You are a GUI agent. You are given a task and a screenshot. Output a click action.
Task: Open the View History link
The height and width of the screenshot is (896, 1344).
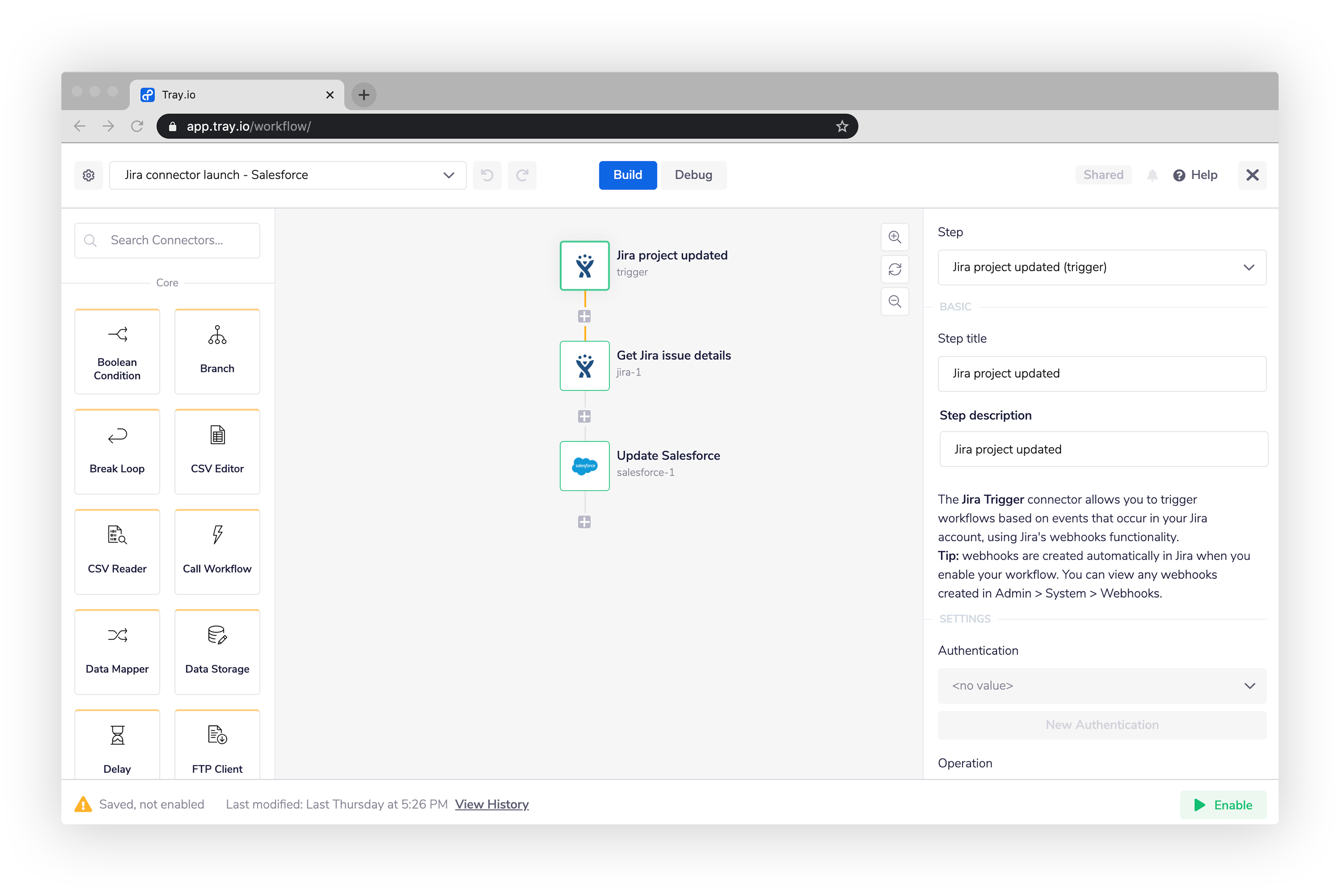[491, 805]
